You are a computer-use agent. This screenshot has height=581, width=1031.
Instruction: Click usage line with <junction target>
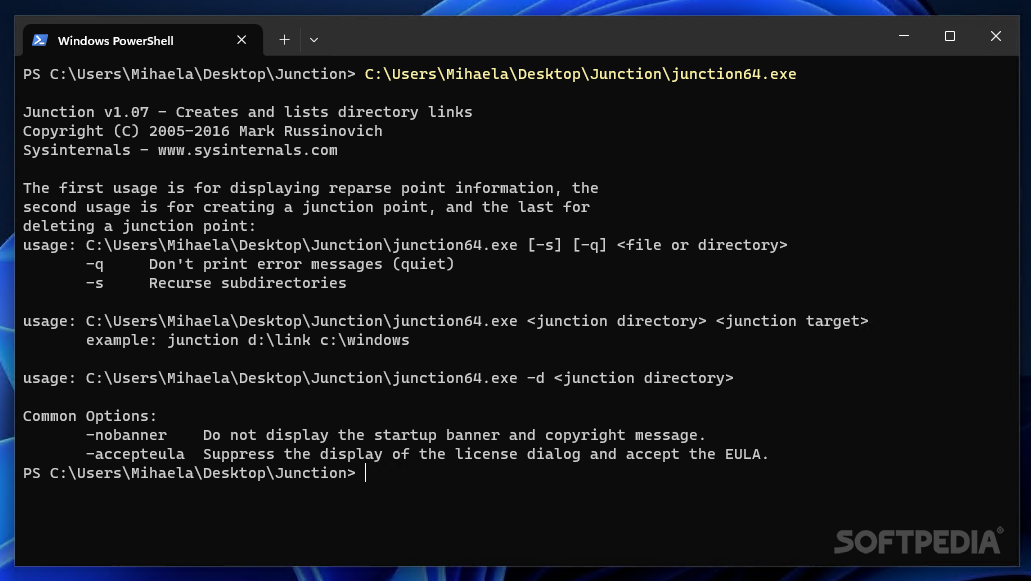coord(446,322)
